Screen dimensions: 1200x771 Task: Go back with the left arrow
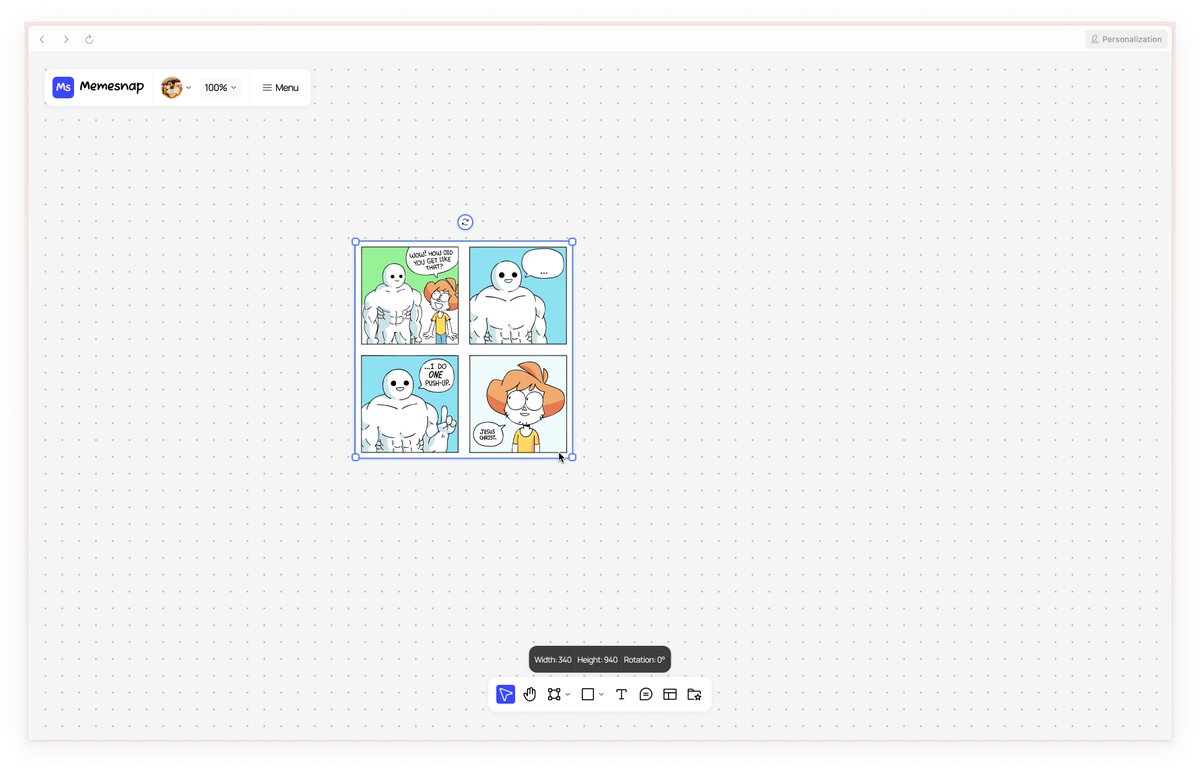pos(42,40)
